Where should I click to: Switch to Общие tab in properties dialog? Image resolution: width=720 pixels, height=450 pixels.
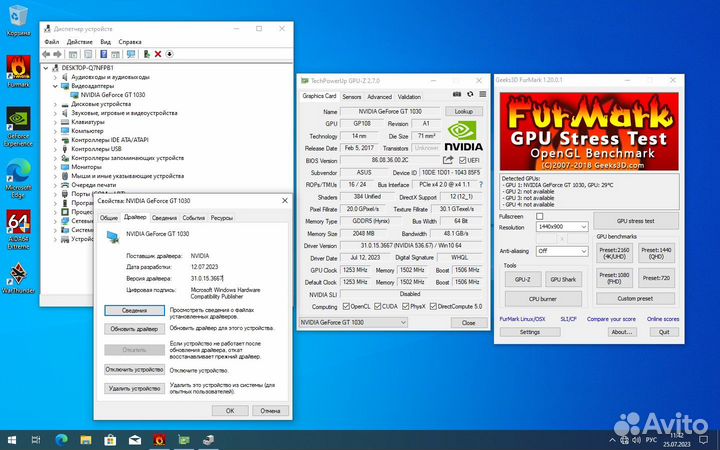point(109,218)
